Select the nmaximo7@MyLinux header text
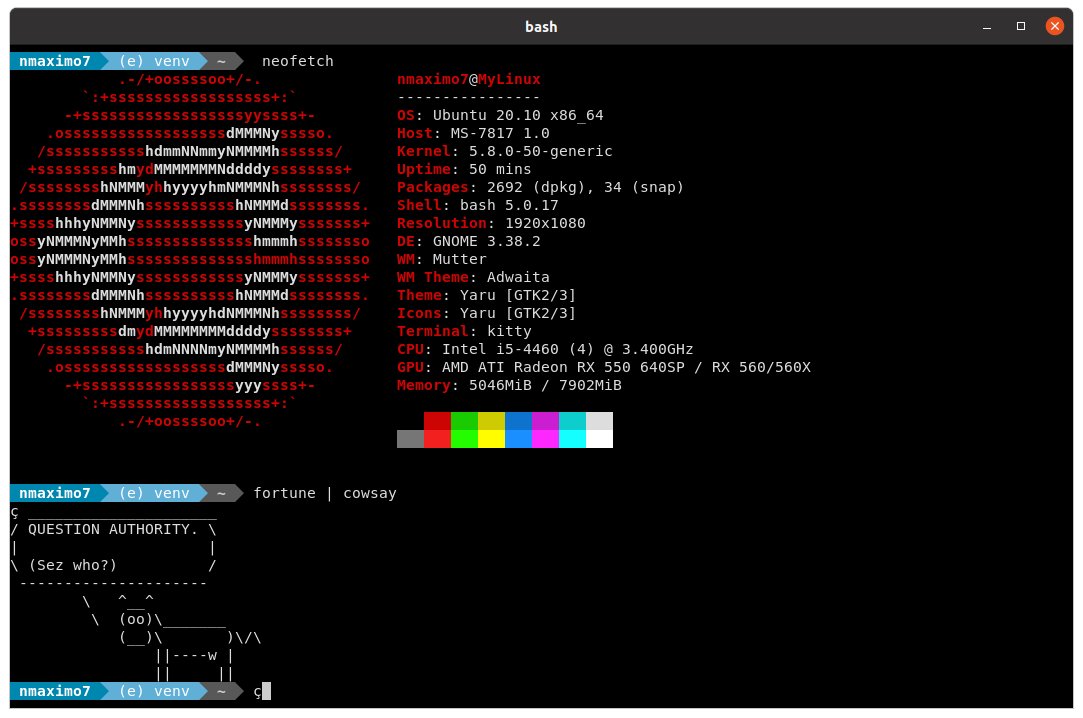This screenshot has width=1083, height=718. (x=470, y=79)
